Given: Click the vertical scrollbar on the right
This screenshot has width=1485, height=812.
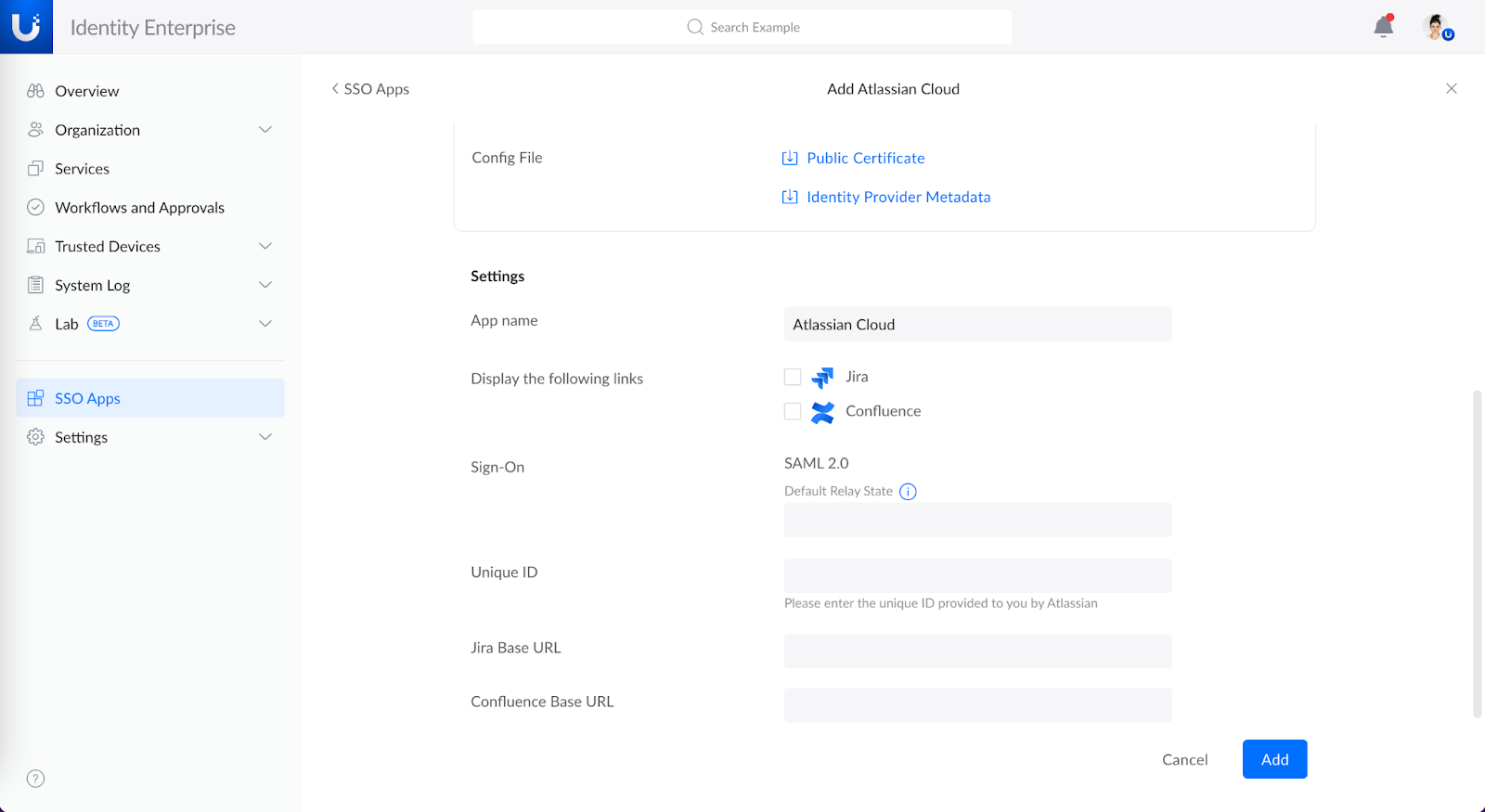Looking at the screenshot, I should click(x=1478, y=554).
